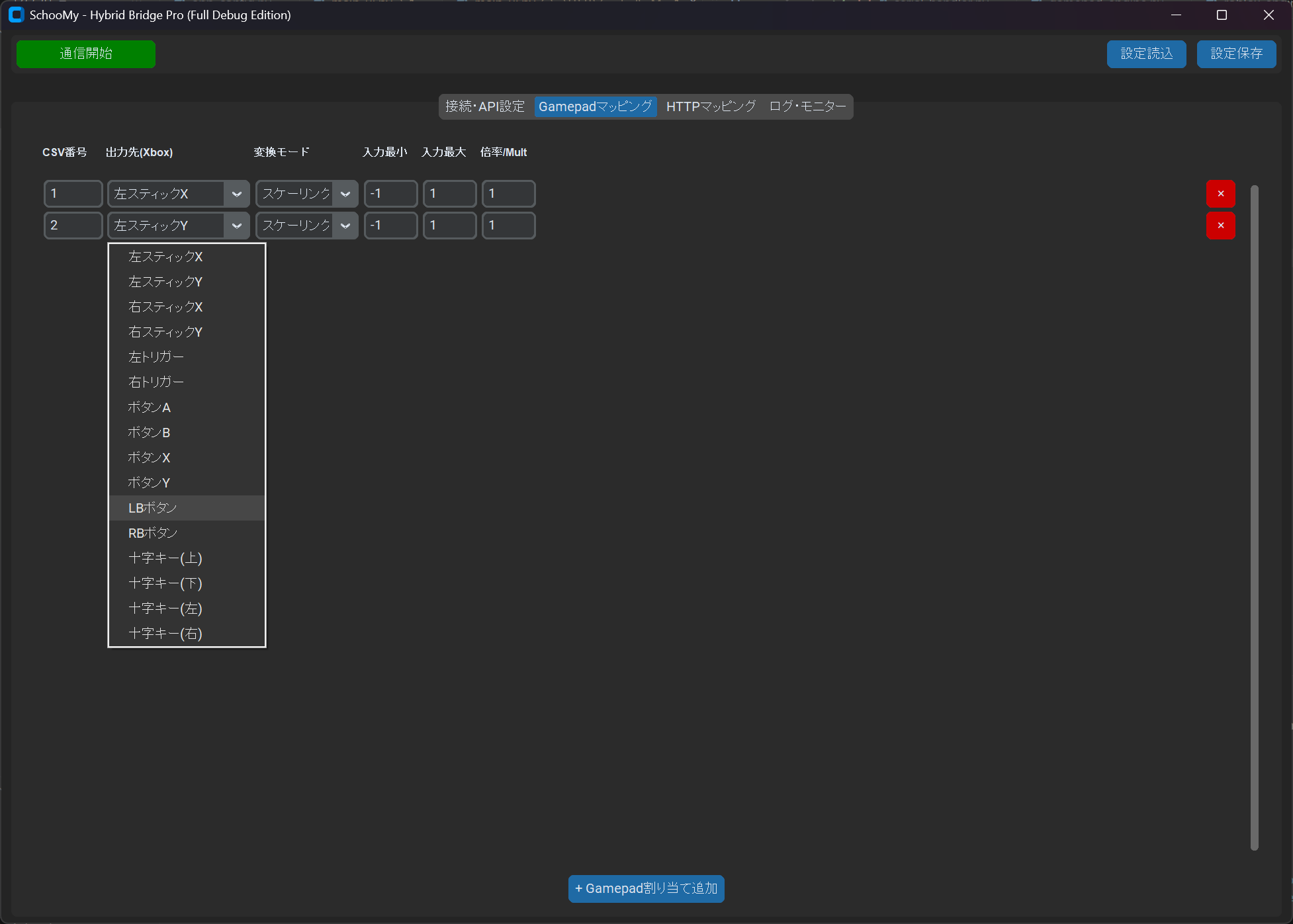
Task: Switch to 接続・API設定 tab
Action: pyautogui.click(x=485, y=106)
